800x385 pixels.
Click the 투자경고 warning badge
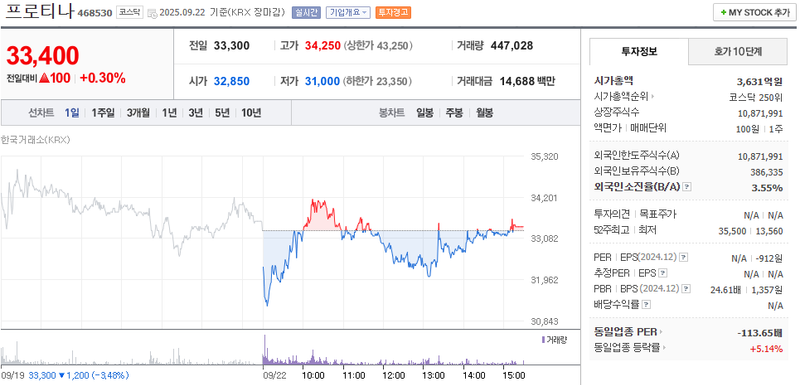tap(393, 13)
